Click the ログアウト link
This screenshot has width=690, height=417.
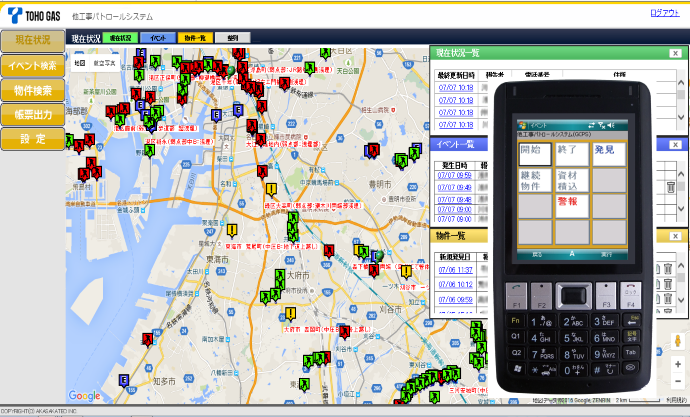point(665,13)
